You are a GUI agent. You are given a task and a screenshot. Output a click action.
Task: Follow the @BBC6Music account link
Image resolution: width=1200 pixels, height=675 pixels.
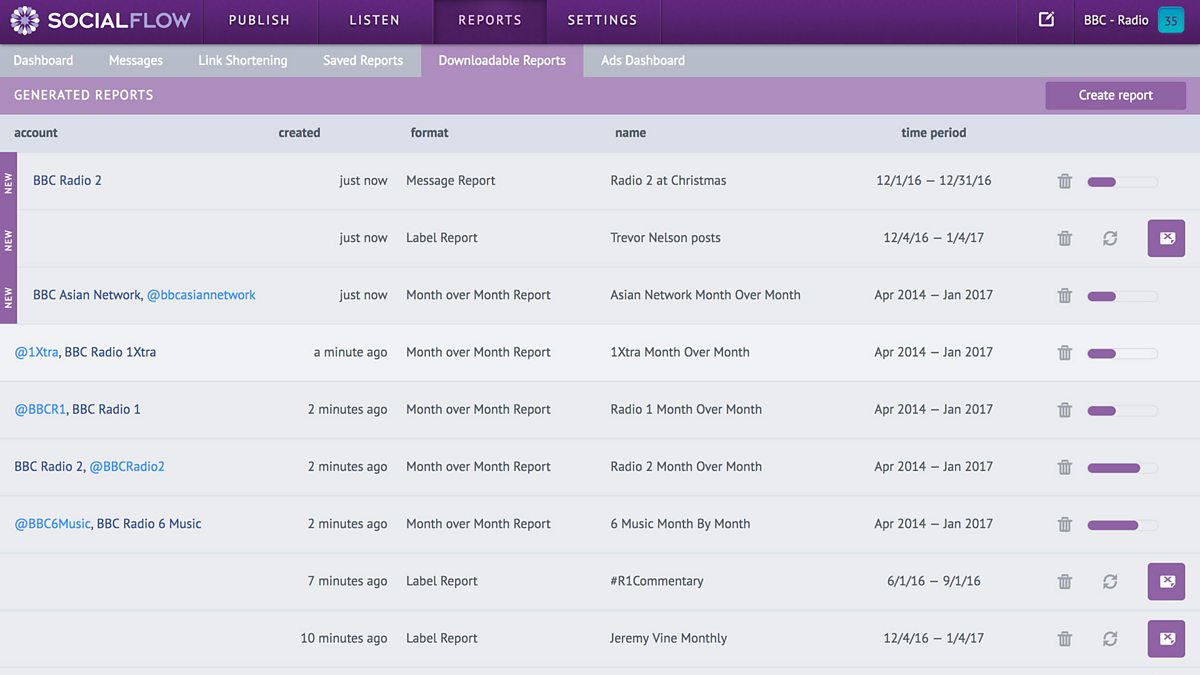(x=52, y=524)
